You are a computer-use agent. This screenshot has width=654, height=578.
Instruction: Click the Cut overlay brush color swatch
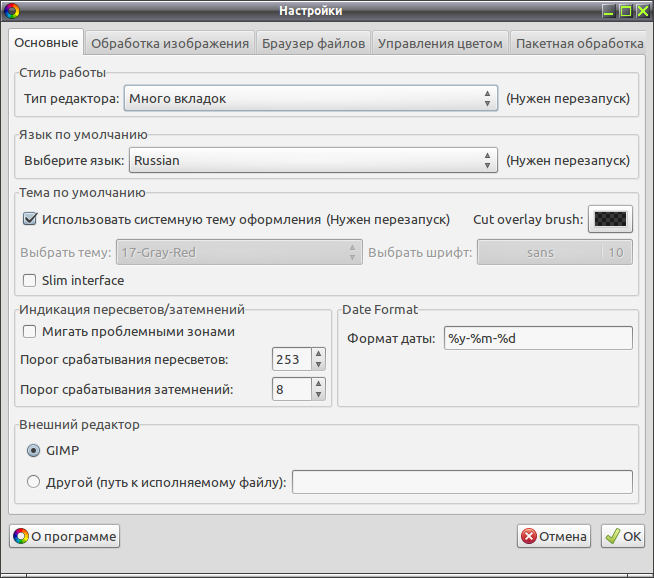click(x=610, y=219)
